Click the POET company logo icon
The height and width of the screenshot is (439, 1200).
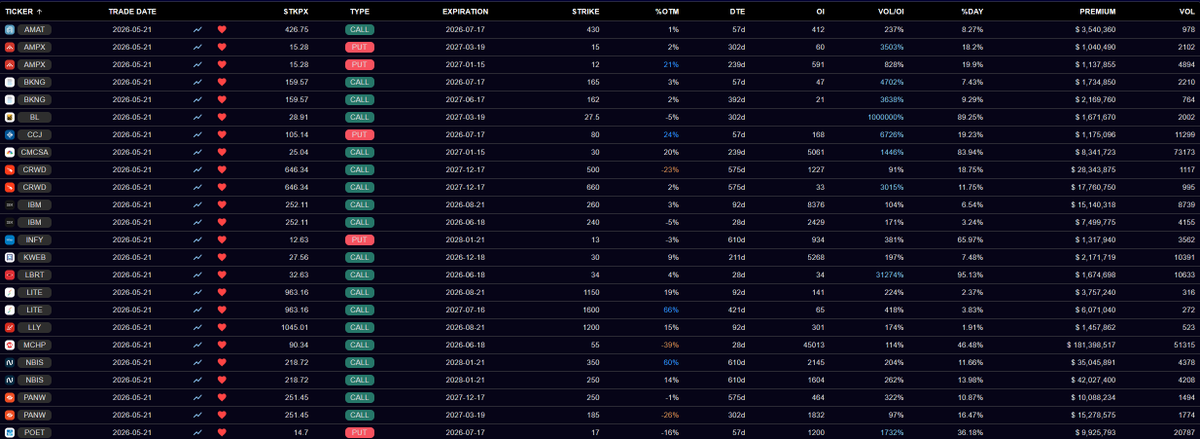(x=9, y=432)
